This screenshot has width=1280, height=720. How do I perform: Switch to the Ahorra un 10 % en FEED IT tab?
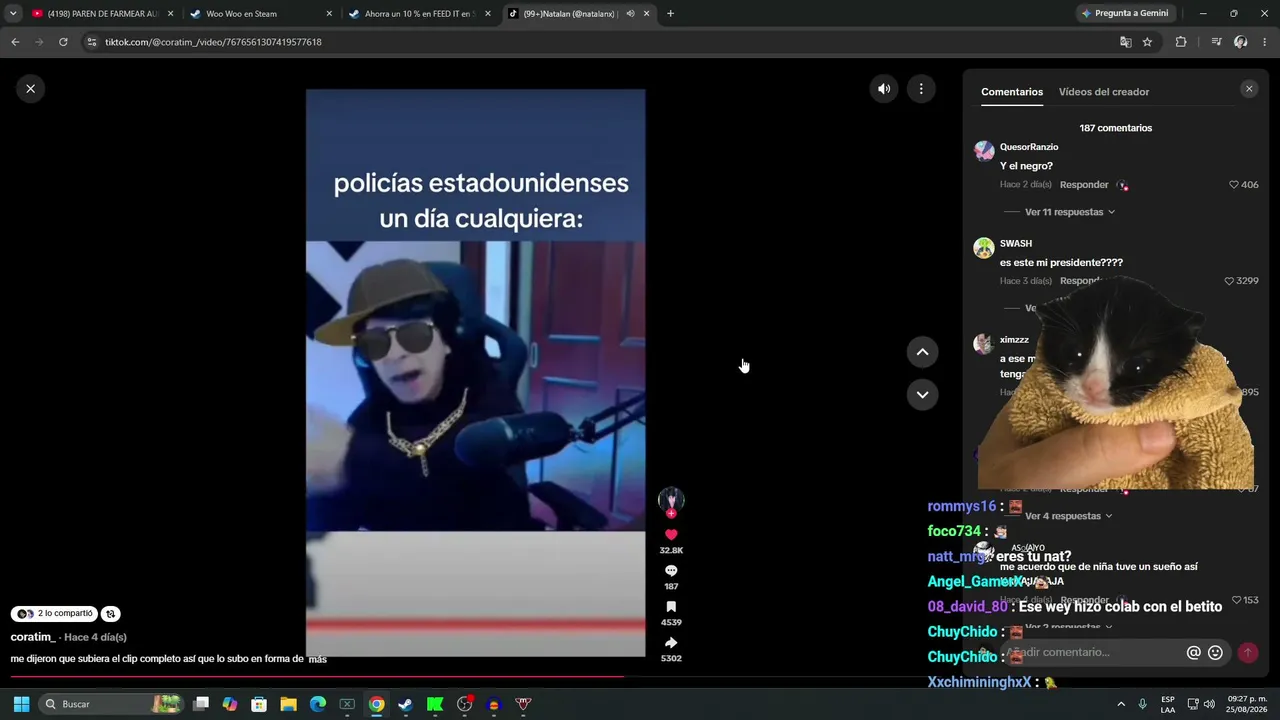point(418,14)
